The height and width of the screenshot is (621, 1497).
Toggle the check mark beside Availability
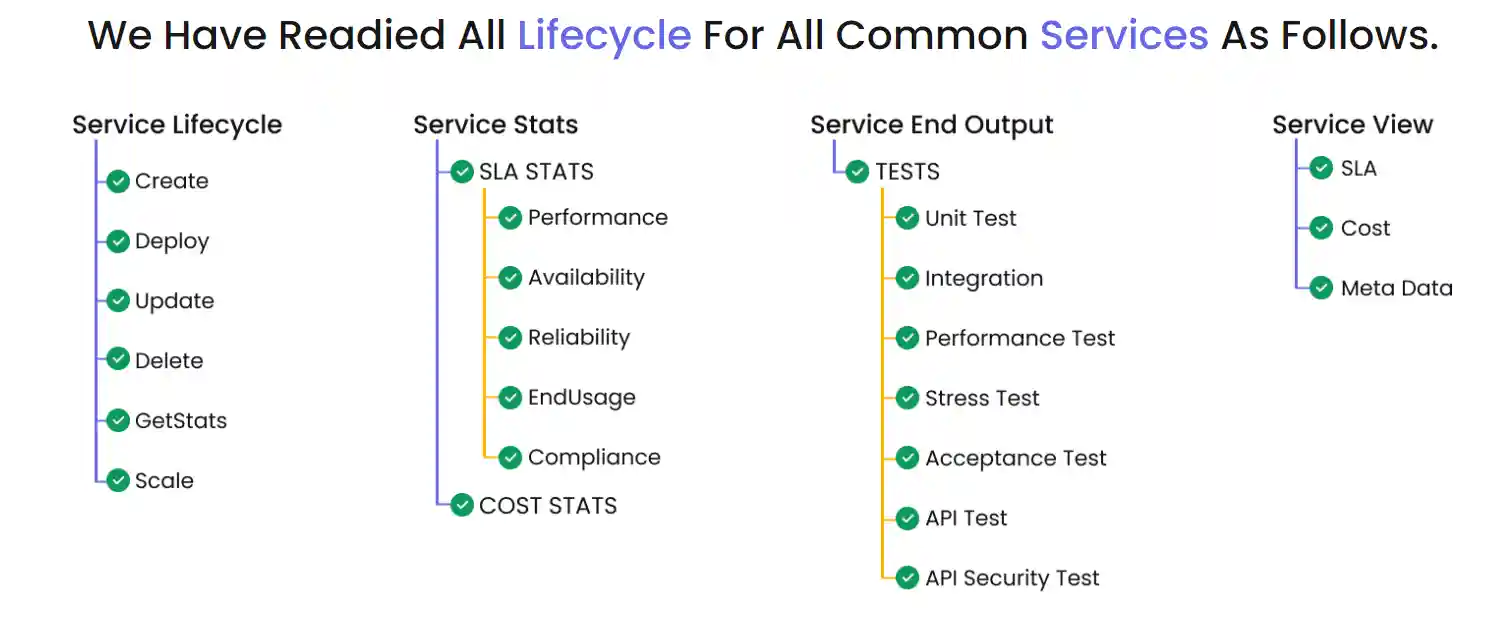[x=510, y=278]
